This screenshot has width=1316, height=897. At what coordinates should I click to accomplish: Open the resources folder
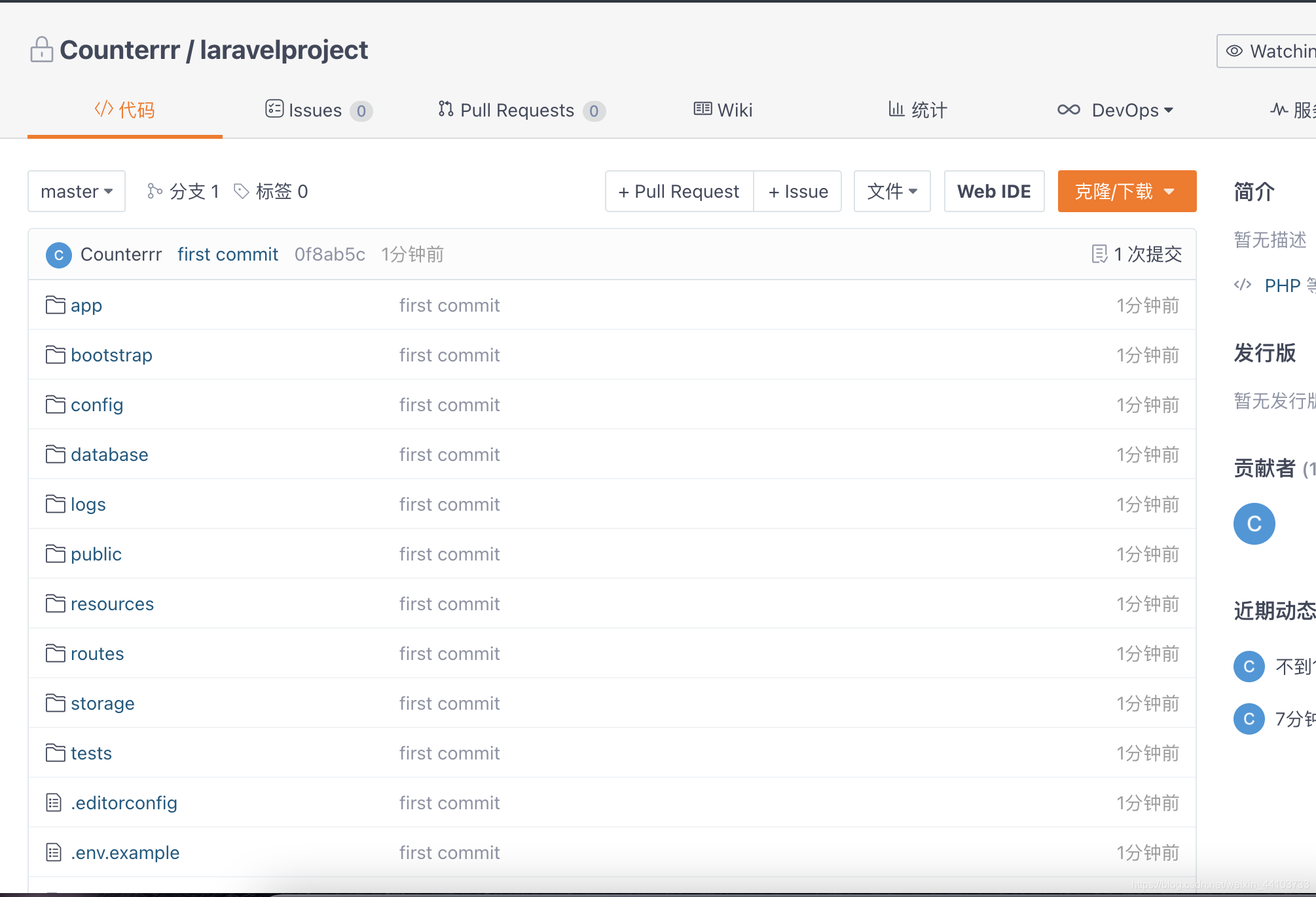(113, 604)
